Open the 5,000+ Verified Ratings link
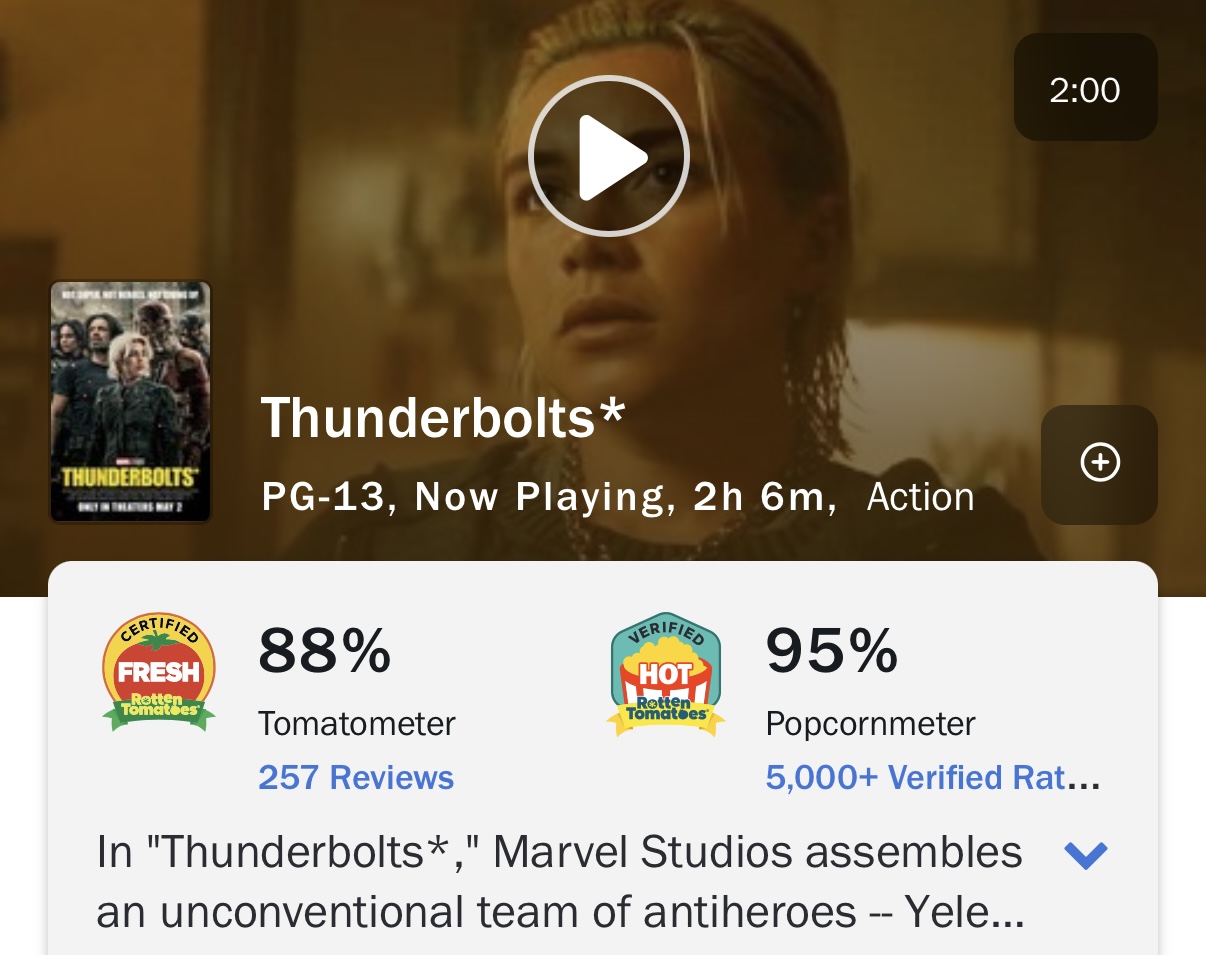Image resolution: width=1206 pixels, height=955 pixels. coord(932,777)
